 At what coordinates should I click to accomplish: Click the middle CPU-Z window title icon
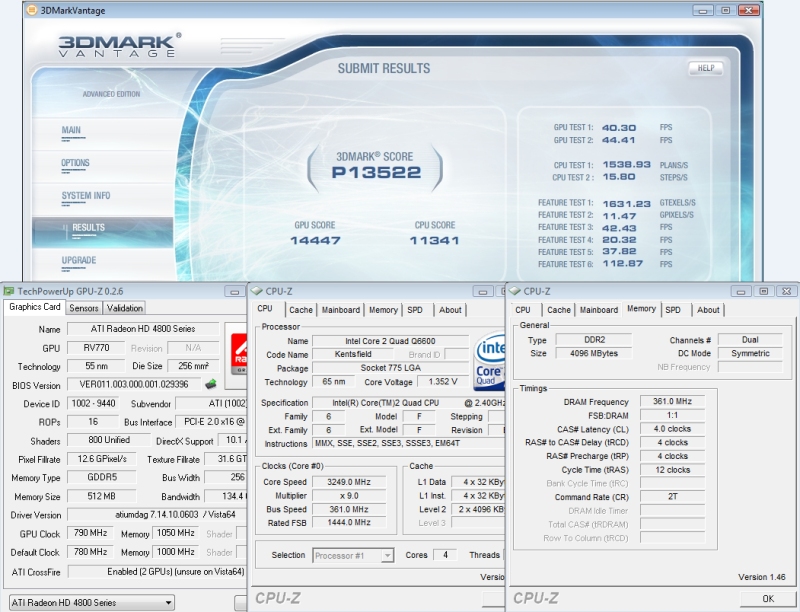pyautogui.click(x=257, y=291)
